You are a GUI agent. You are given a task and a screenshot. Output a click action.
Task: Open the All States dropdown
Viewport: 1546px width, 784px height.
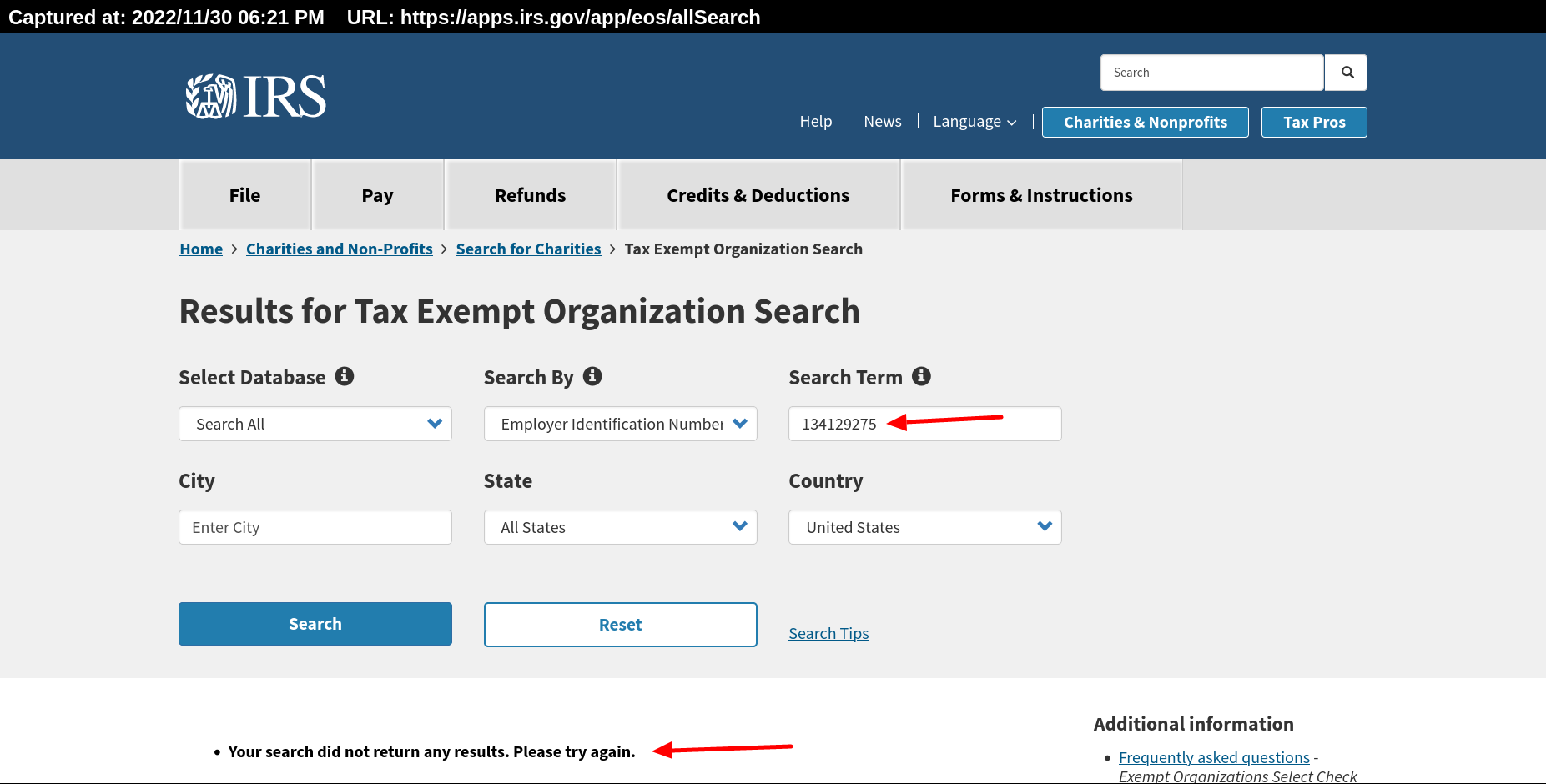[621, 527]
